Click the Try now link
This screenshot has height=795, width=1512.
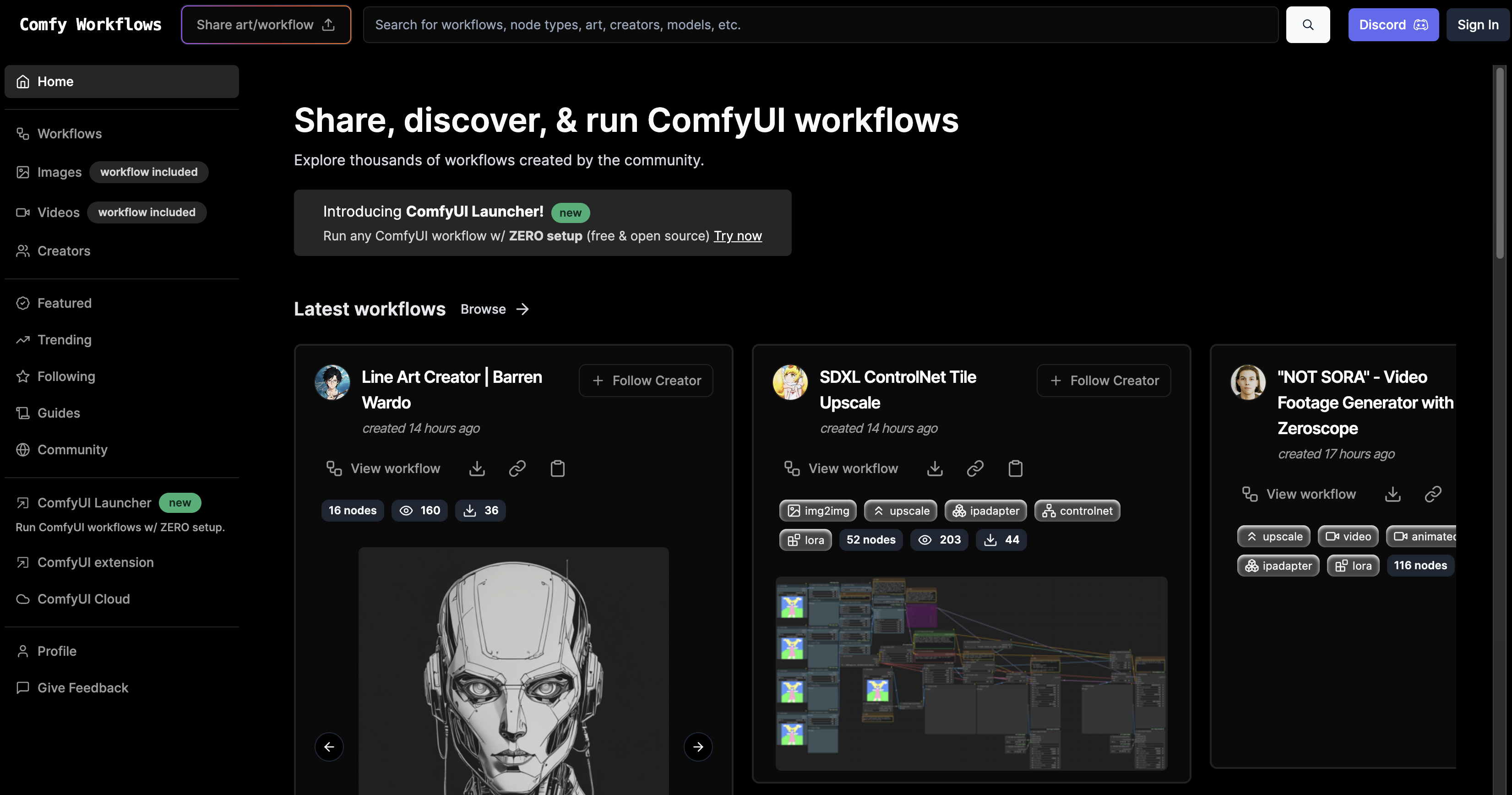(738, 236)
